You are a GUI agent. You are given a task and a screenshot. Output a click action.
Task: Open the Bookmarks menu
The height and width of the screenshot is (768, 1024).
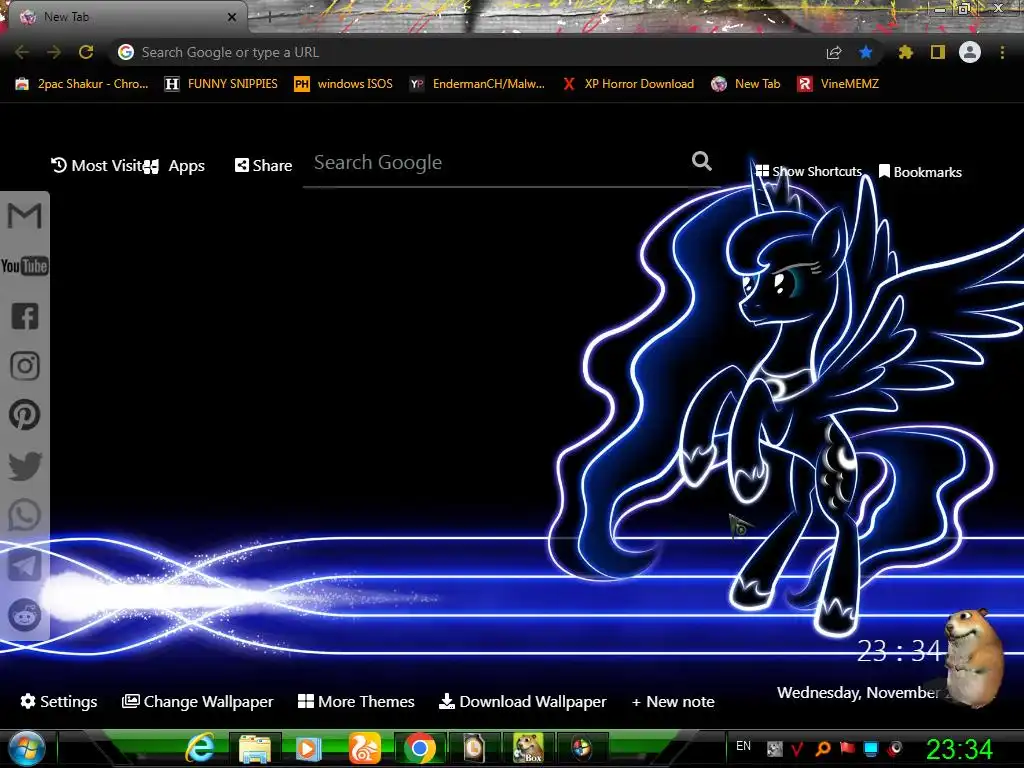pos(920,172)
